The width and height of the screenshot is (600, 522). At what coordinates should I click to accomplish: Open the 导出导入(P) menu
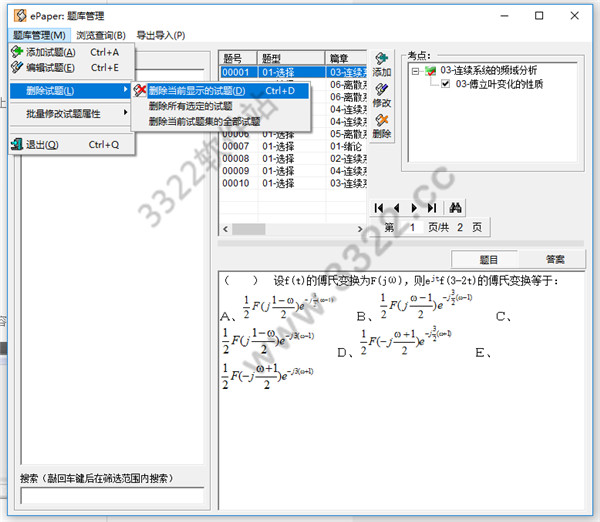[x=161, y=35]
